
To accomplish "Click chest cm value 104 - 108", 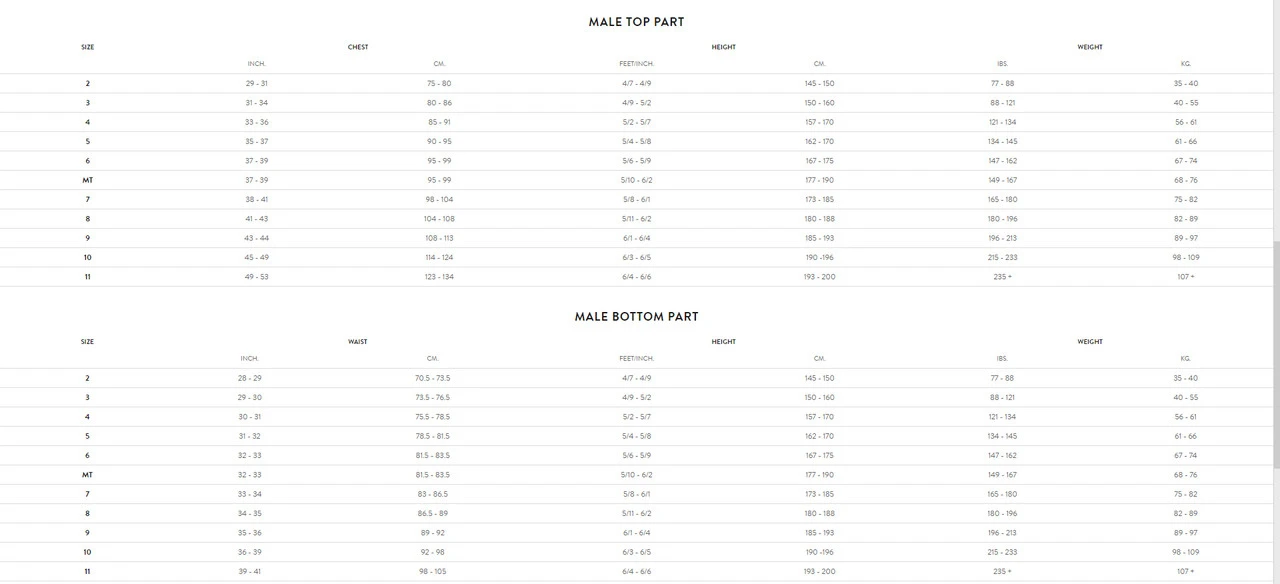I will coord(439,218).
